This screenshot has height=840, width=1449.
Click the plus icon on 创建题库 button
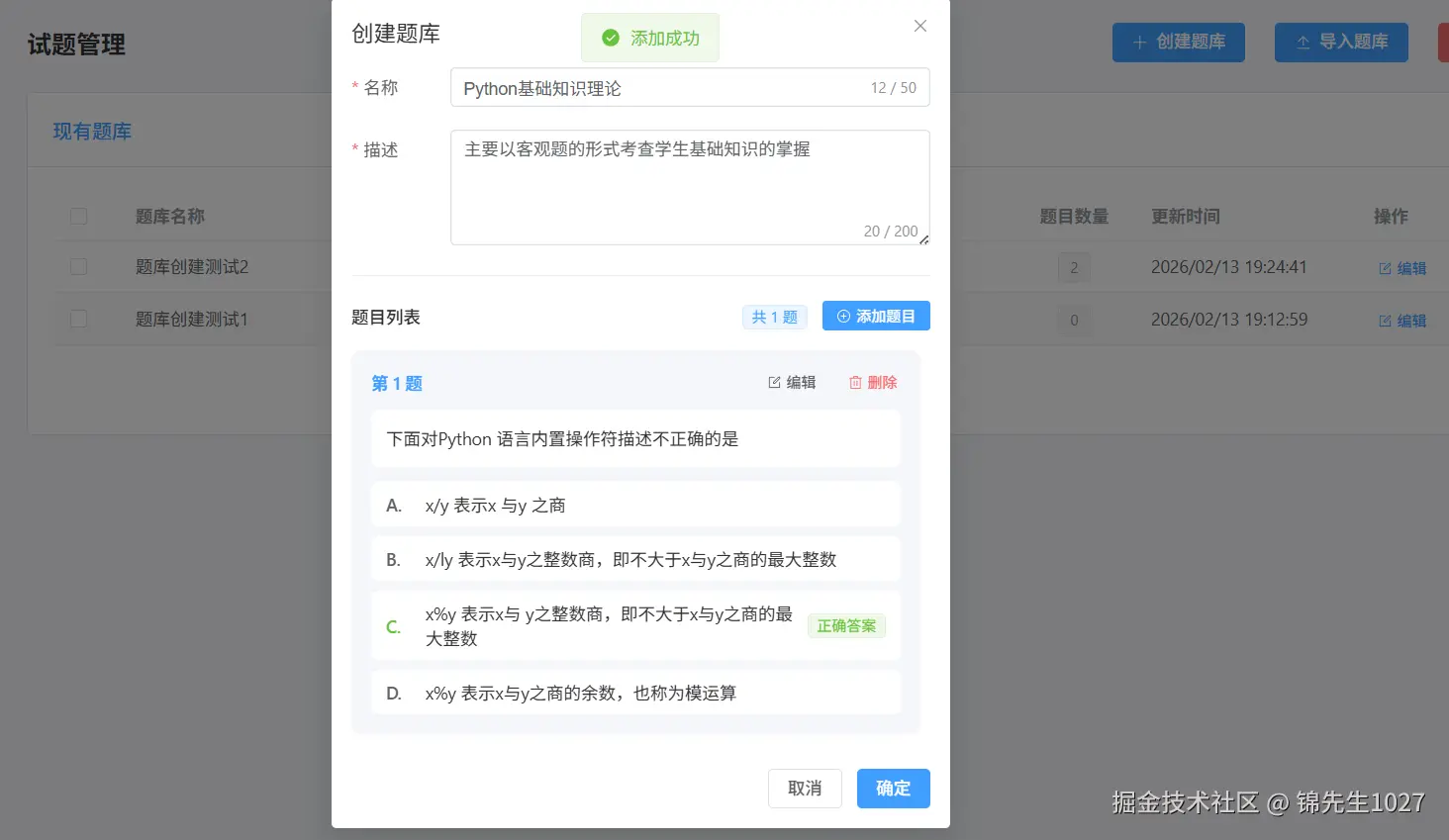click(x=1141, y=42)
